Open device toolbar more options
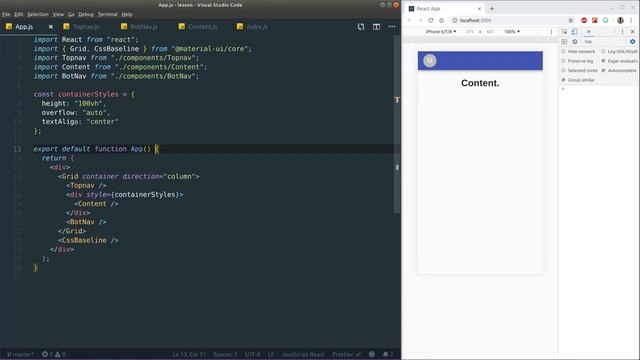The image size is (640, 360). point(551,31)
